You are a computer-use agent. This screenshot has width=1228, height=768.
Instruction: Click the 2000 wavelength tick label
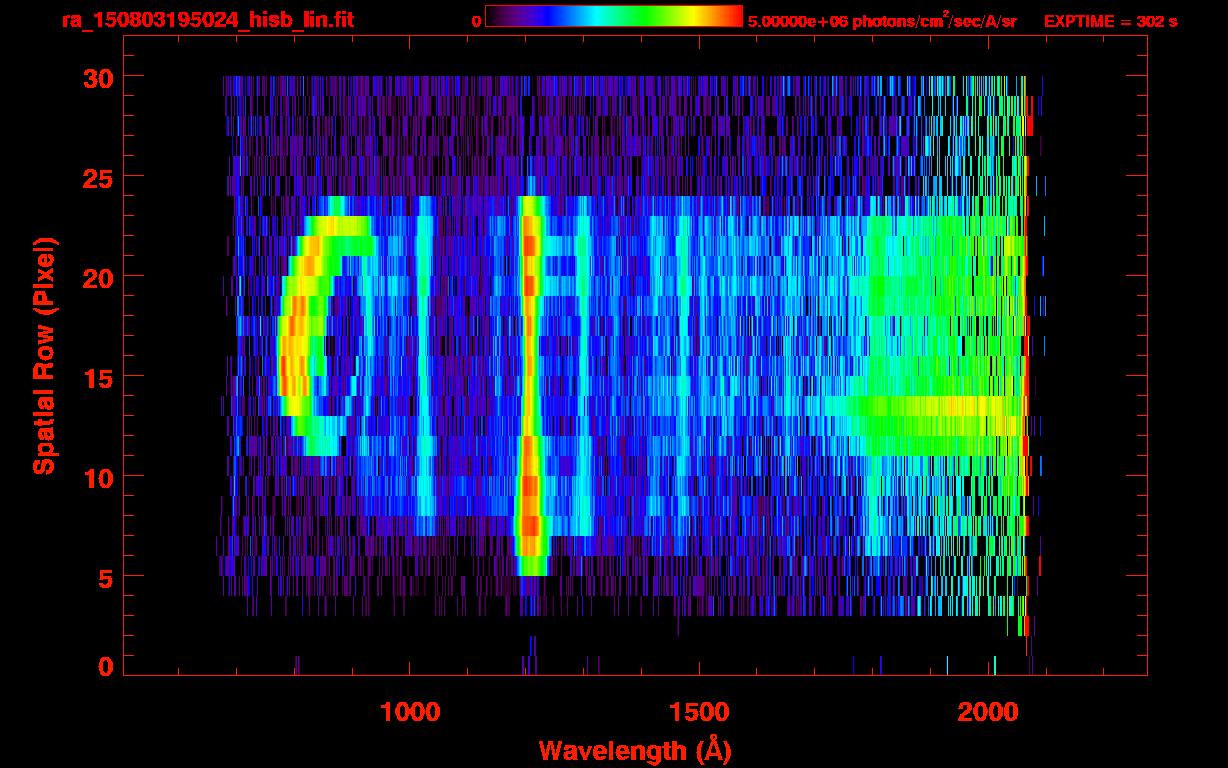pyautogui.click(x=989, y=712)
